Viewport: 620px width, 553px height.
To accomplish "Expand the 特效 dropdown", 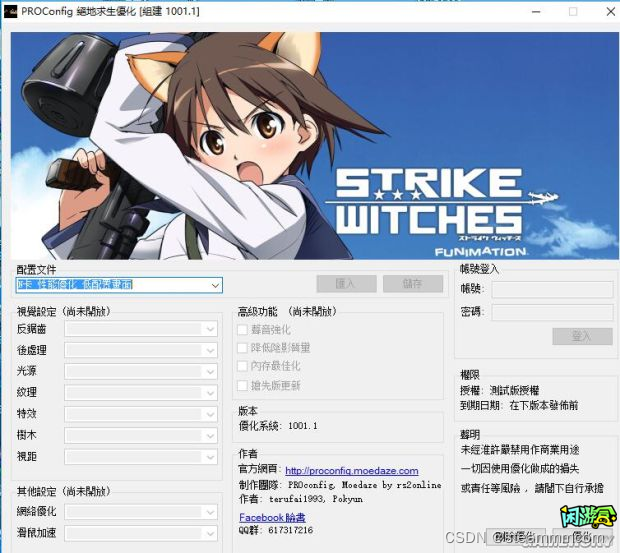I will point(141,414).
